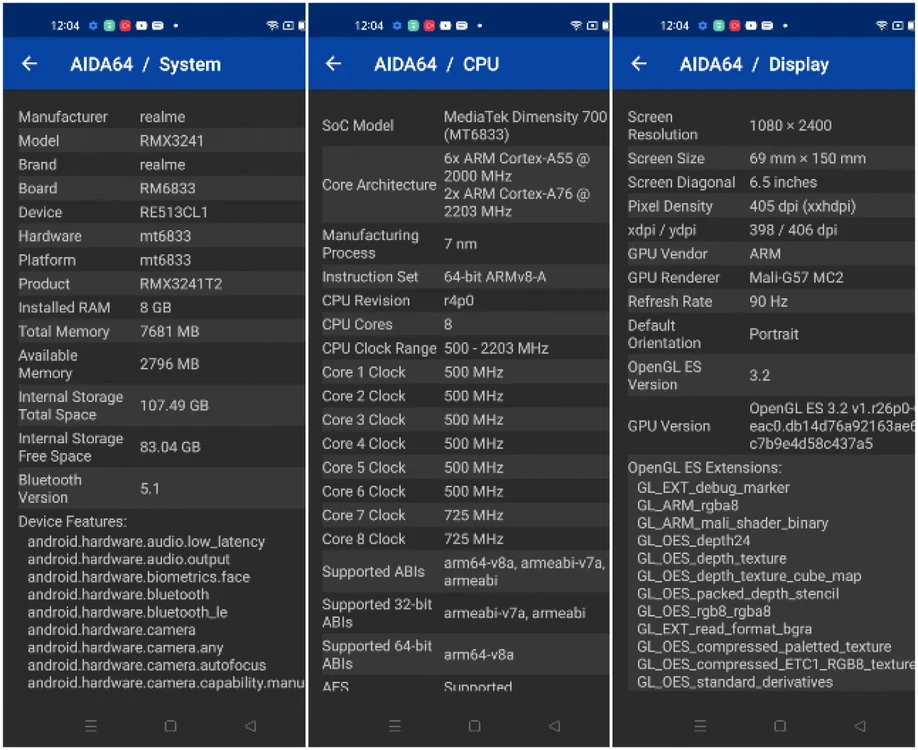Select the Supported 64-bit ABIs arm64-v8a value
Screen dimensions: 918x750
pos(478,655)
